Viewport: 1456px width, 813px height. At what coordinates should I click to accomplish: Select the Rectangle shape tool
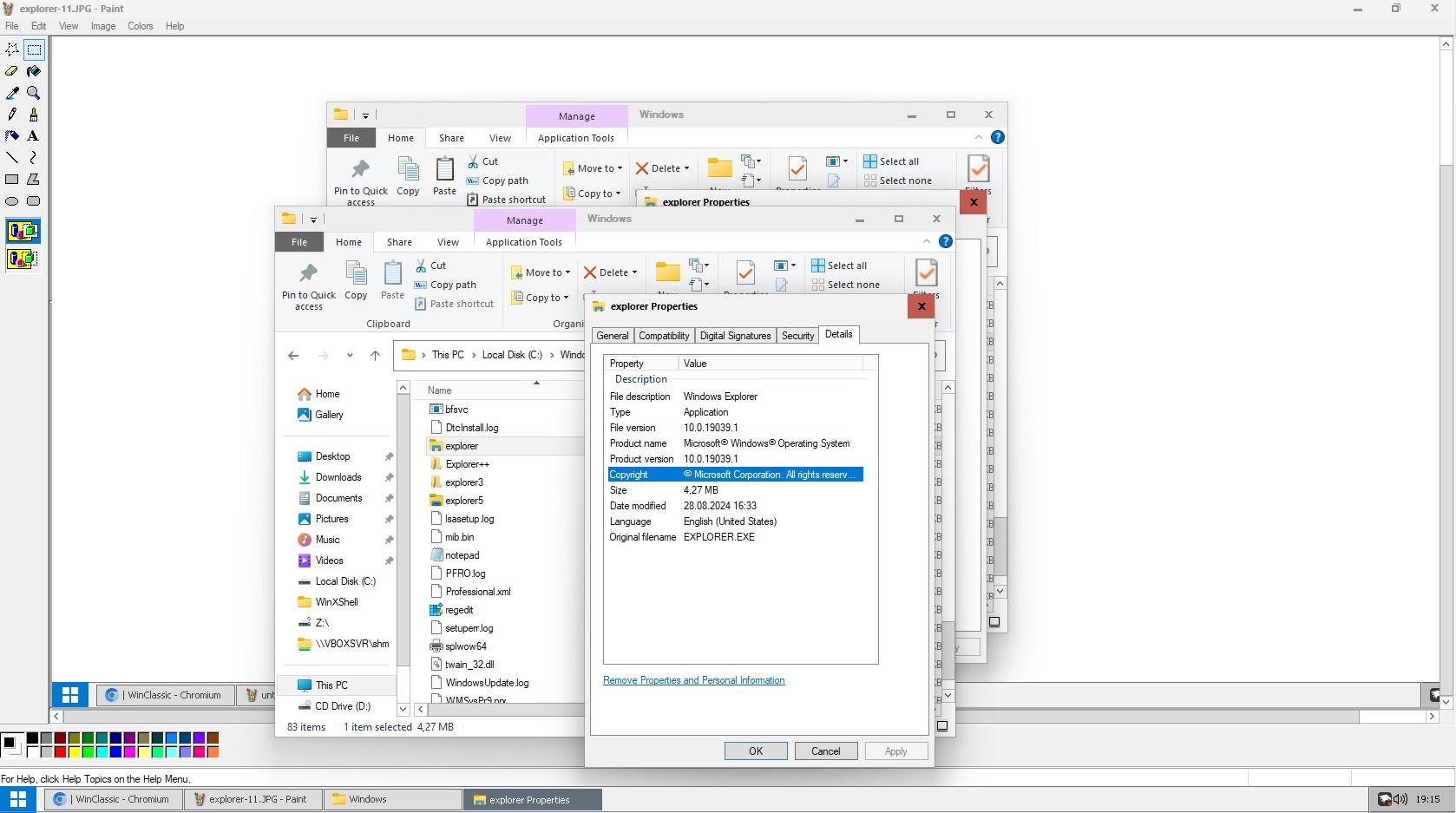[x=12, y=180]
